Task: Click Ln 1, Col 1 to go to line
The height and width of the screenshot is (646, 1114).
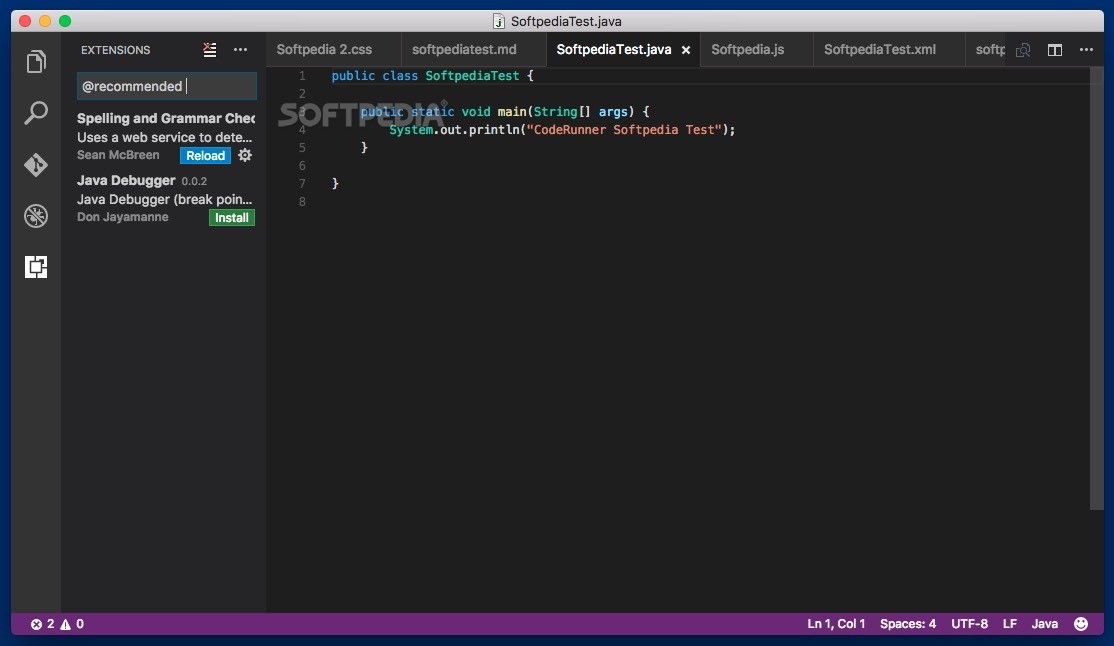Action: 836,624
